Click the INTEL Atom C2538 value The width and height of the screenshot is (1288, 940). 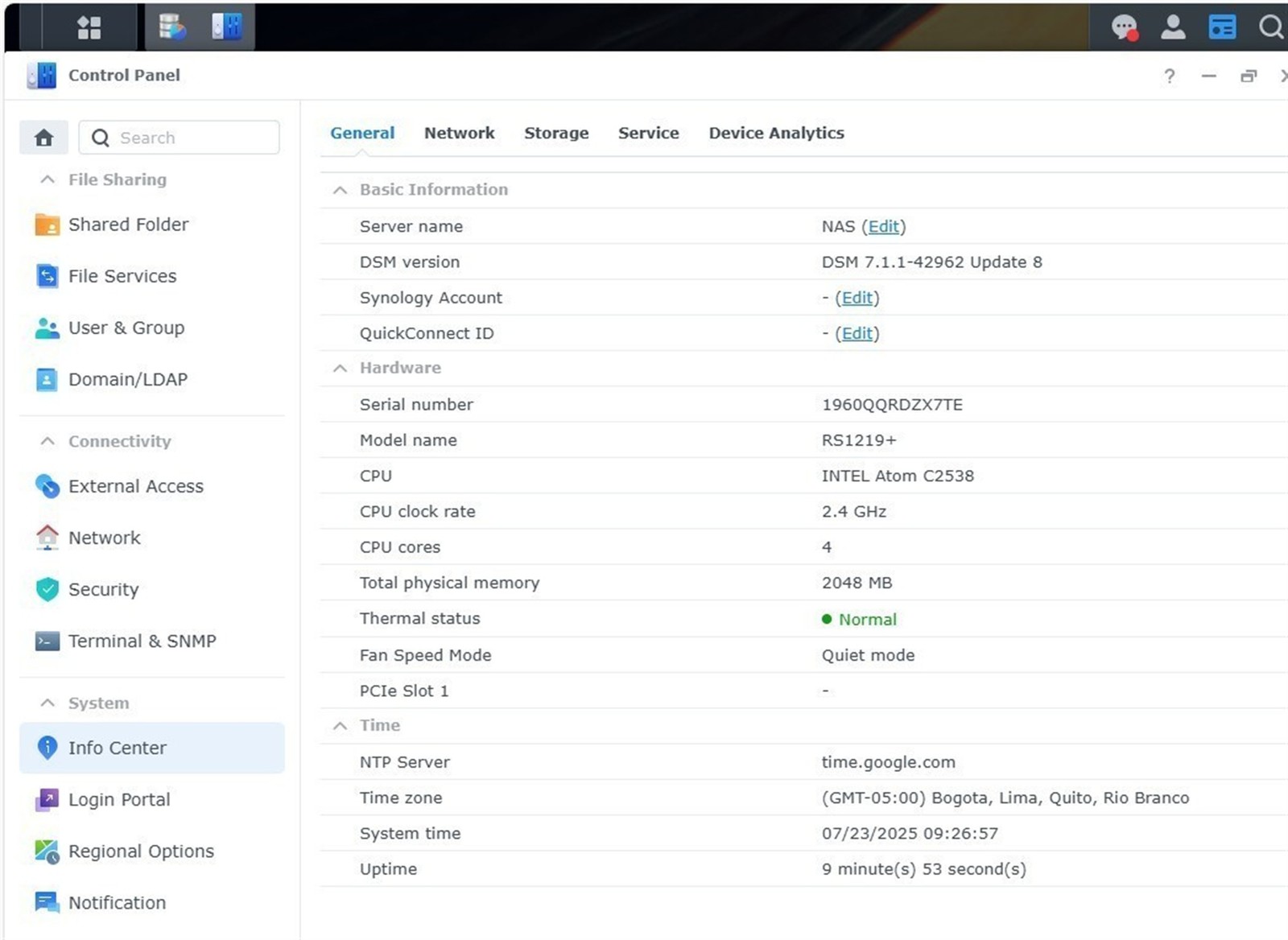898,476
